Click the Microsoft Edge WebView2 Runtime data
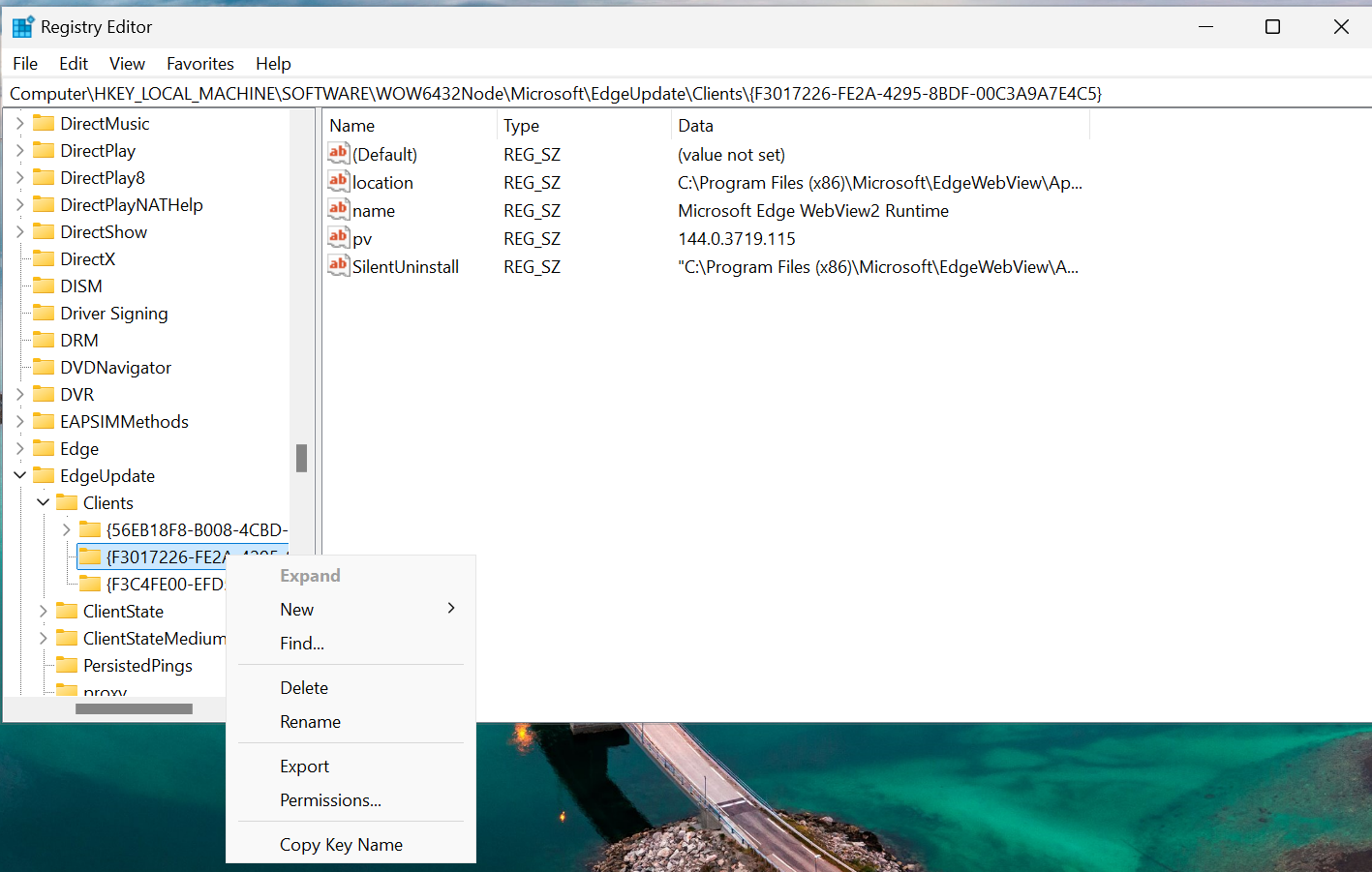The height and width of the screenshot is (872, 1372). click(813, 211)
